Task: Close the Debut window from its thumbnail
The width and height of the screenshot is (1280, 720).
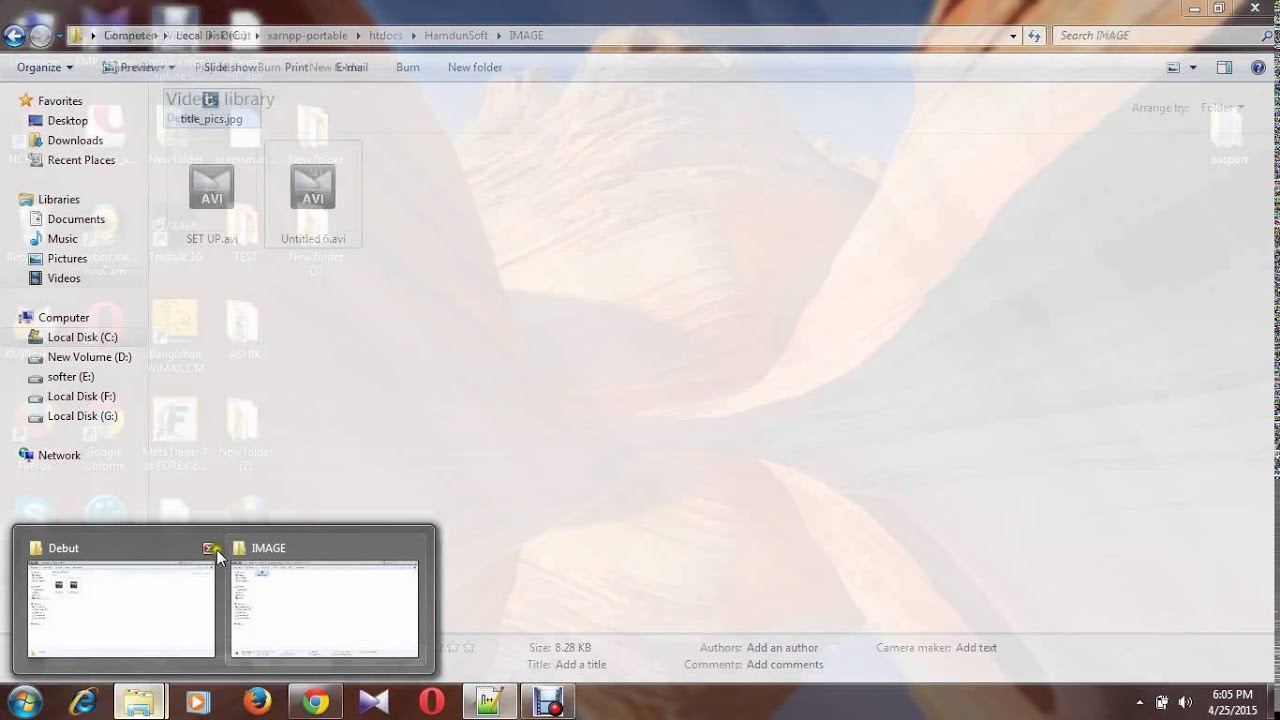Action: click(x=210, y=548)
